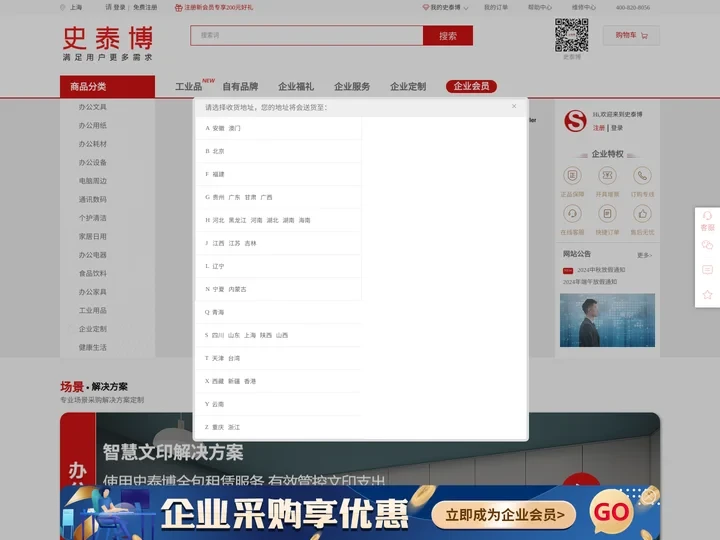This screenshot has width=720, height=540.
Task: Choose province 辽宁 in address list
Action: pos(219,266)
